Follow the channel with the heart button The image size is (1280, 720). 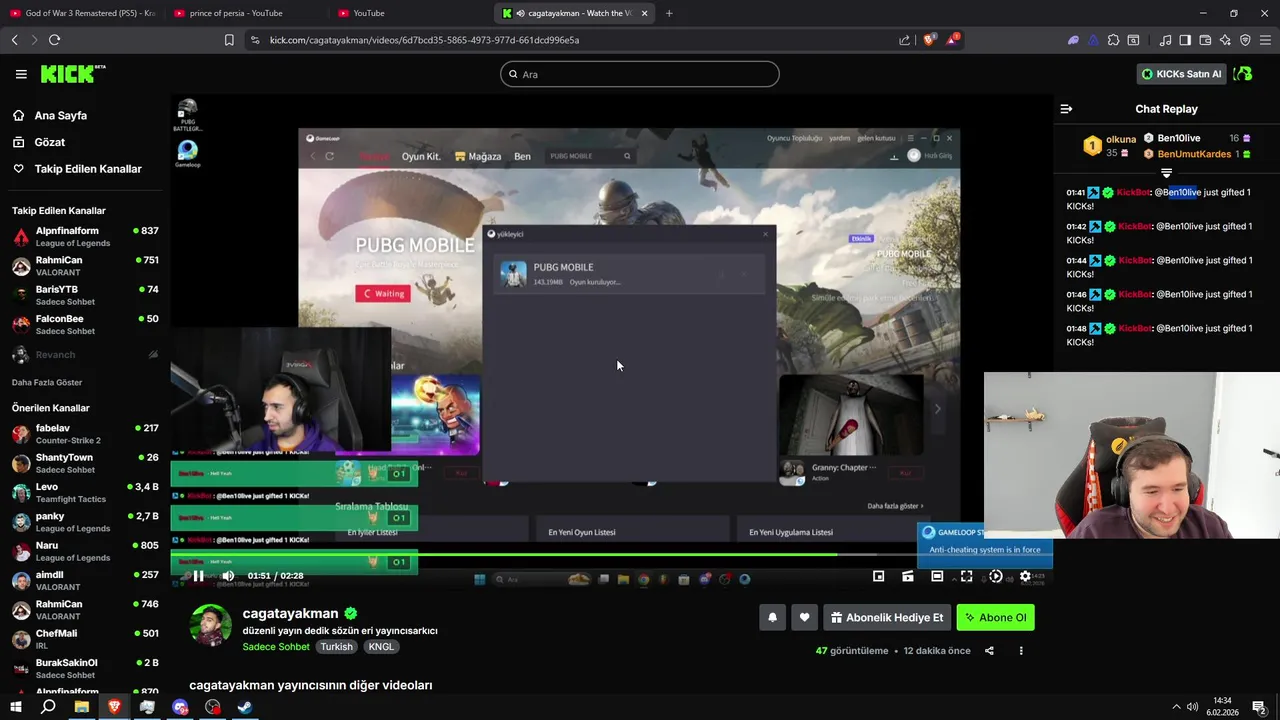point(804,618)
